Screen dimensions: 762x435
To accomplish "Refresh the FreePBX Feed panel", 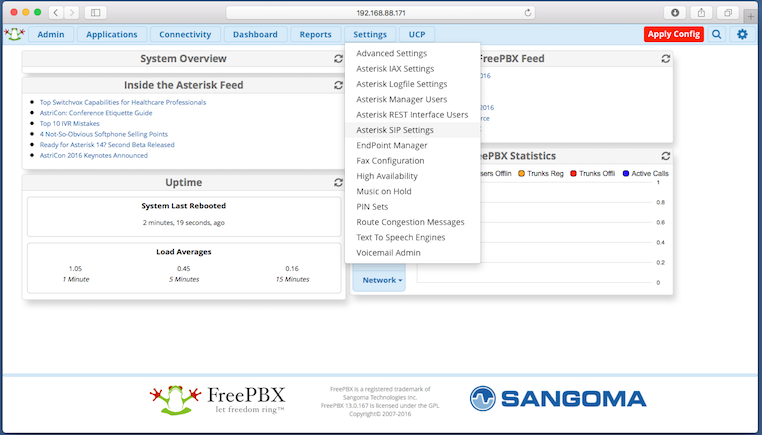I will pyautogui.click(x=665, y=59).
